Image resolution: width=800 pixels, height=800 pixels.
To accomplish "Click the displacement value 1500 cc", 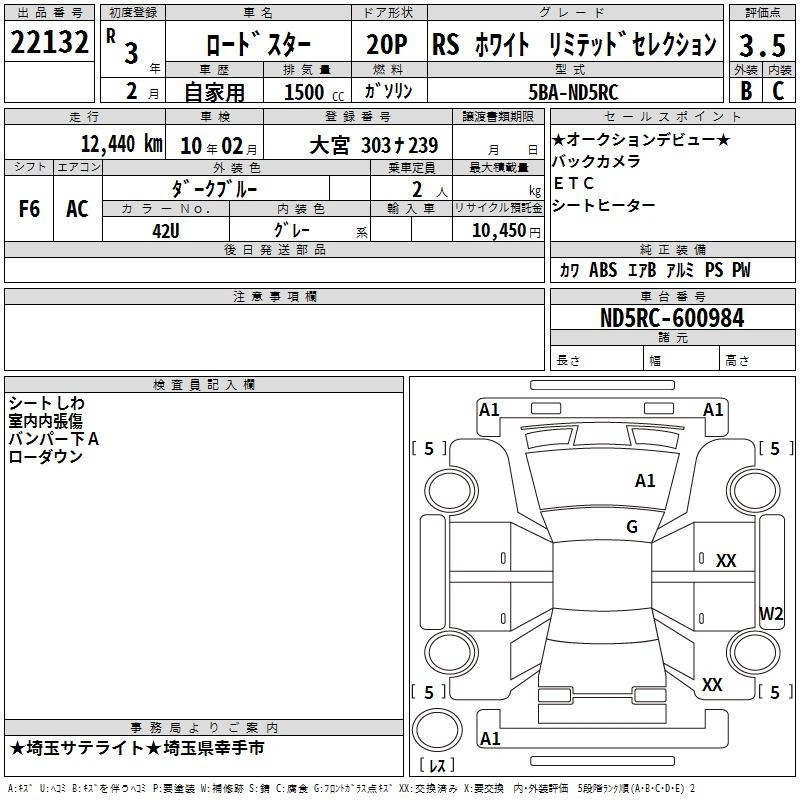I will (314, 92).
